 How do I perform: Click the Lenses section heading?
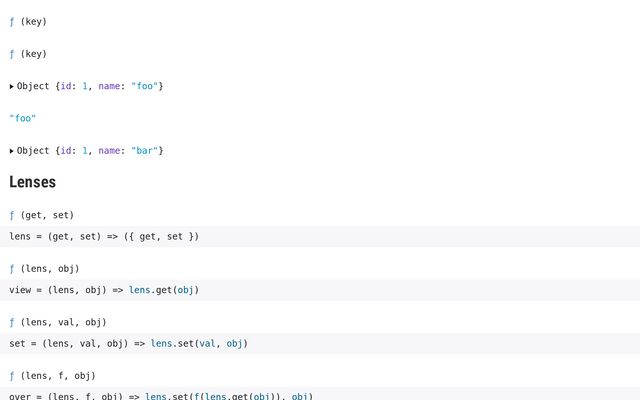[32, 182]
